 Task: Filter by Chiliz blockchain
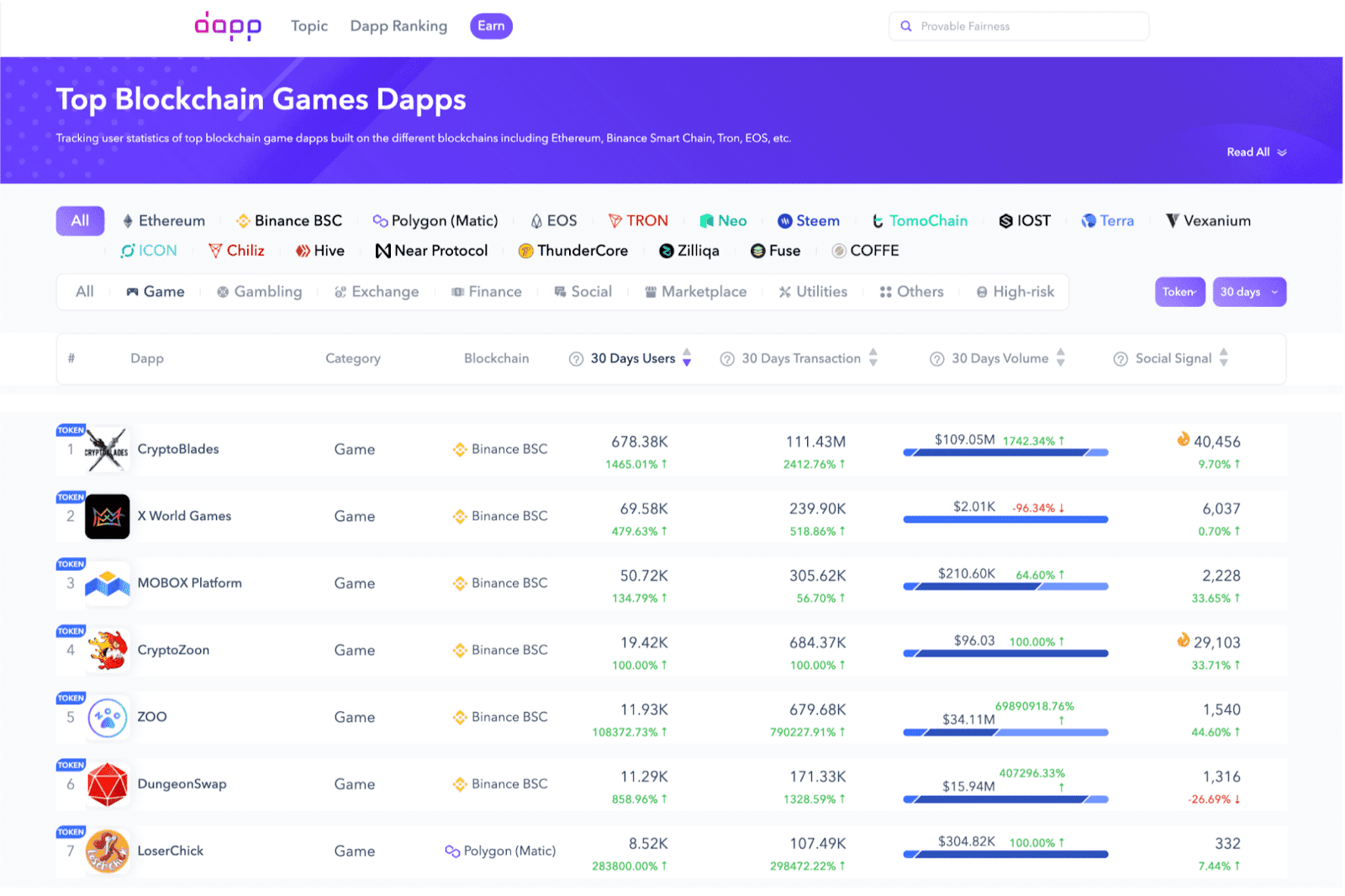236,251
